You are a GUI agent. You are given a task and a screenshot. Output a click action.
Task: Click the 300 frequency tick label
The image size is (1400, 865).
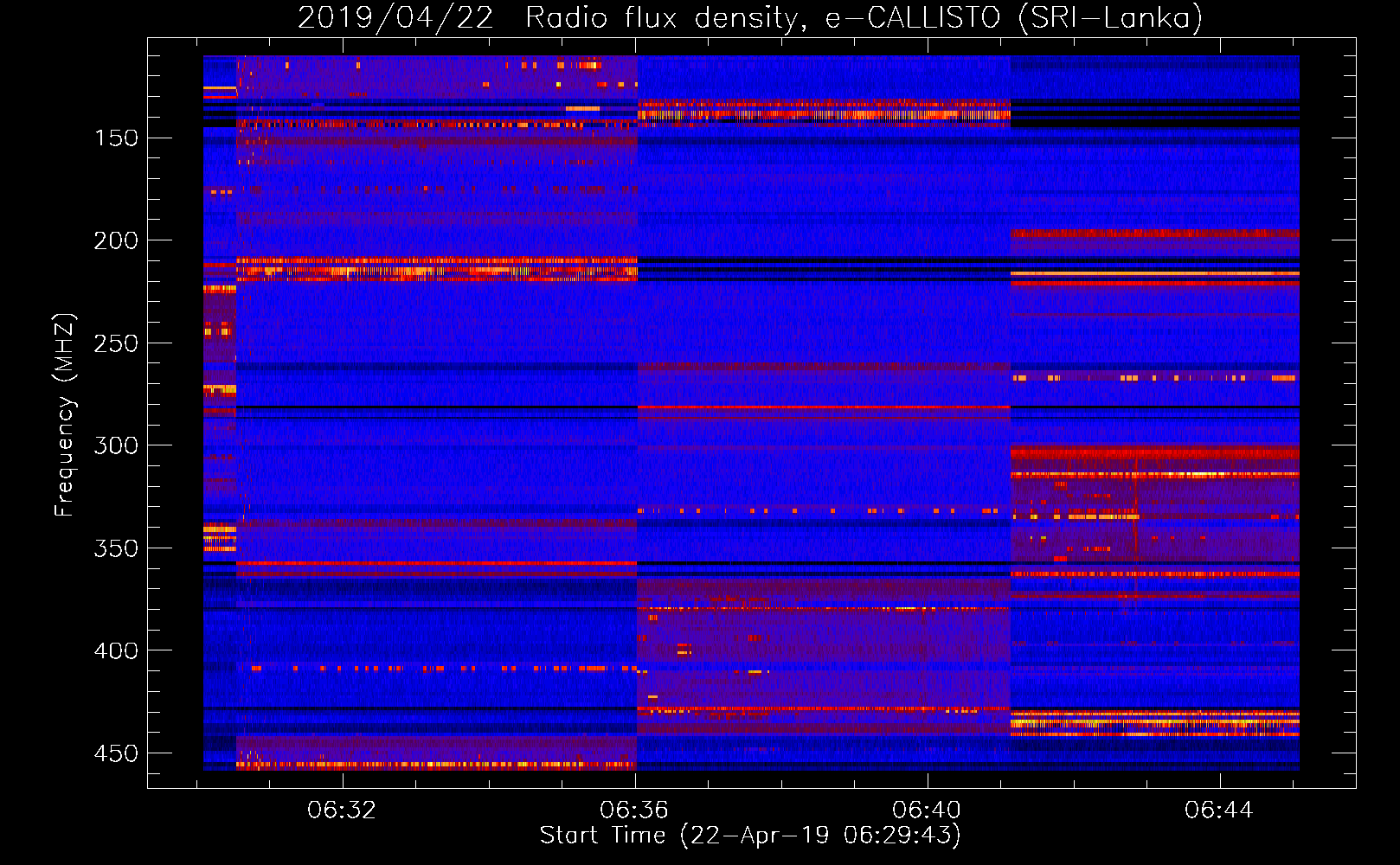(x=116, y=445)
